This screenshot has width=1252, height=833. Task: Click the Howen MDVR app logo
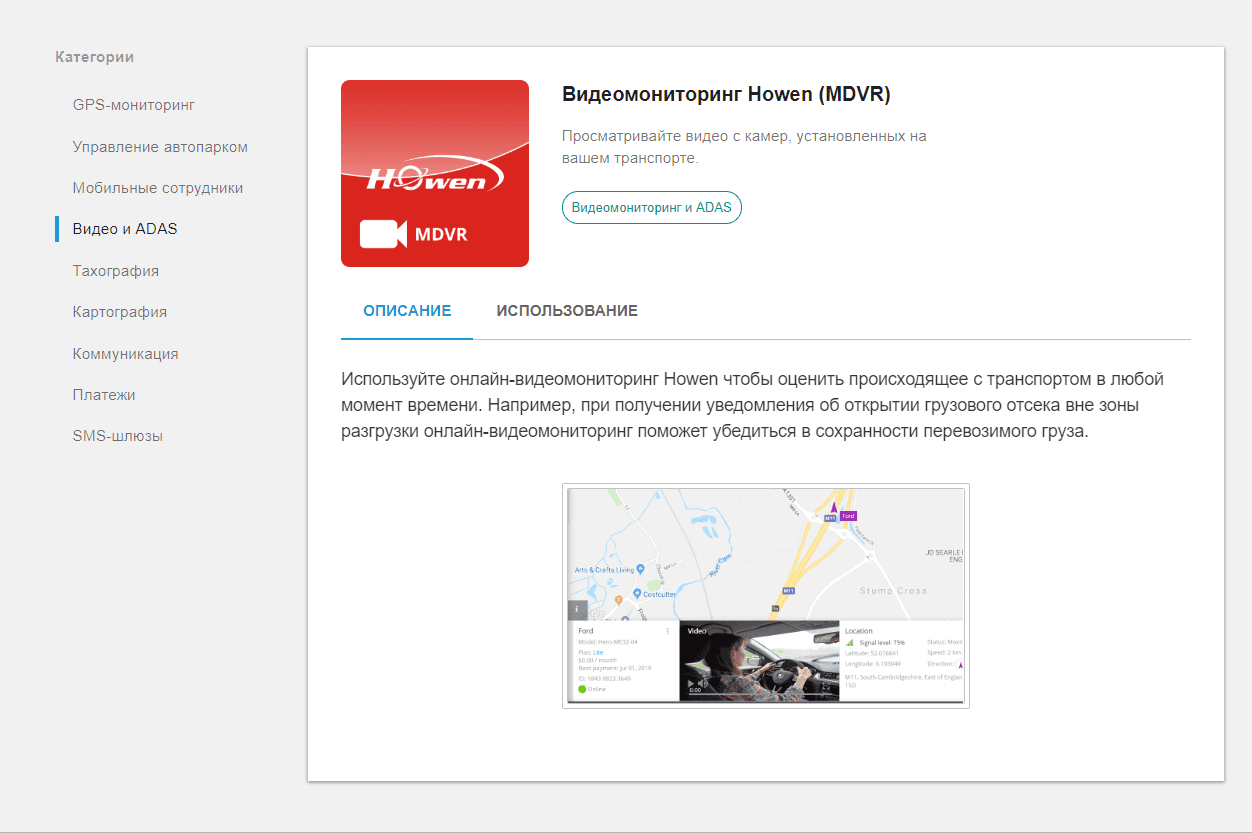(x=435, y=174)
